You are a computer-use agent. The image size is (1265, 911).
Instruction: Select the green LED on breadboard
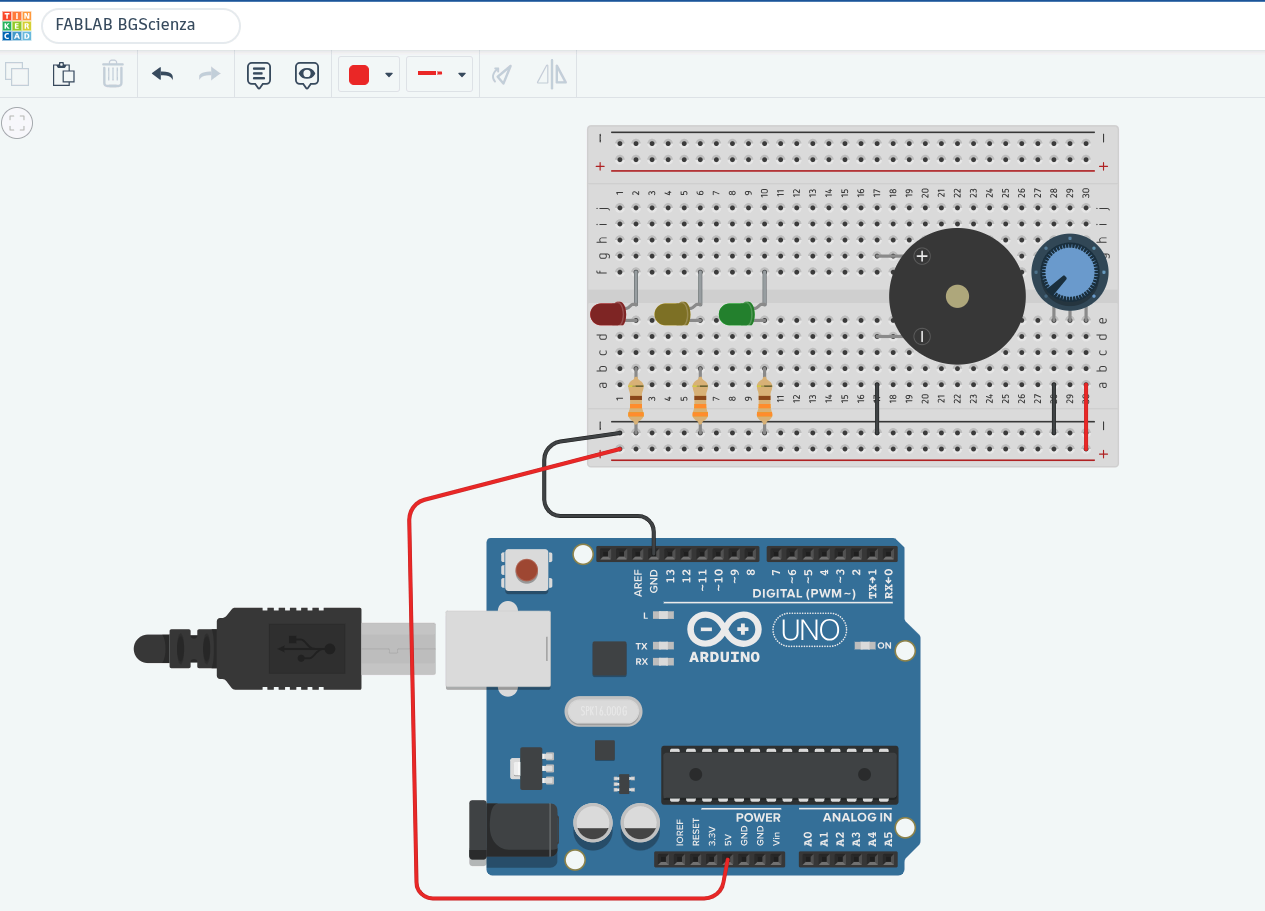coord(736,314)
